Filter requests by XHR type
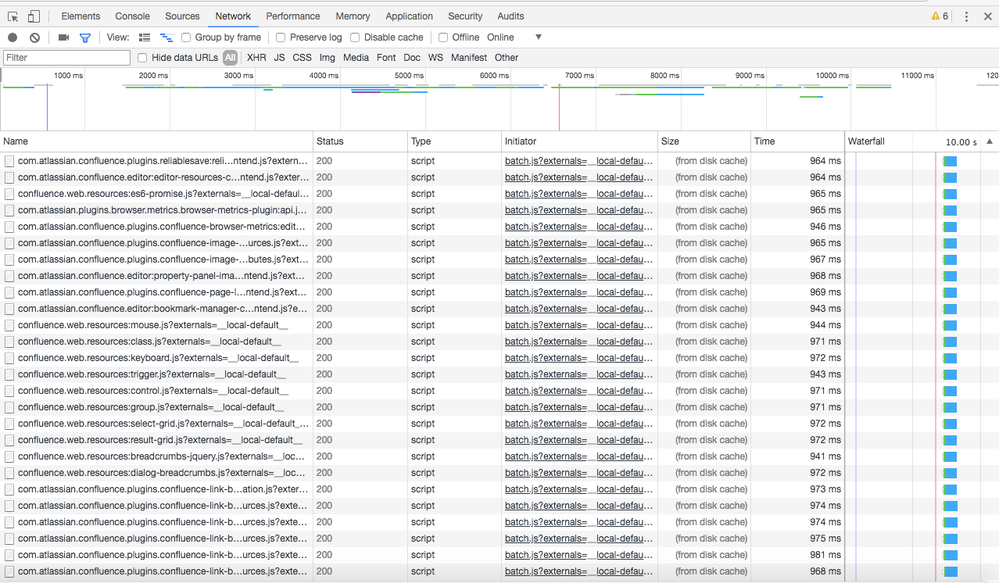 pos(256,58)
